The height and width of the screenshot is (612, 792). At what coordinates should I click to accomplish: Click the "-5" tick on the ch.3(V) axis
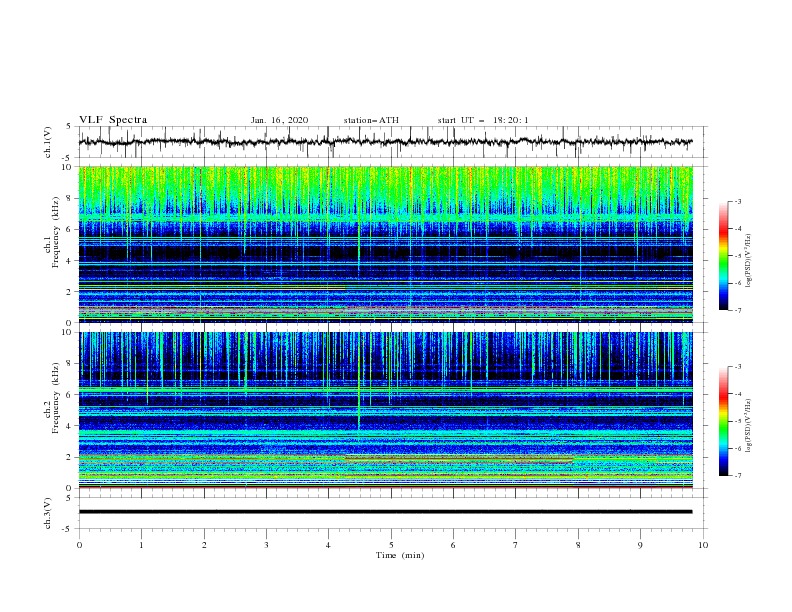(x=68, y=529)
